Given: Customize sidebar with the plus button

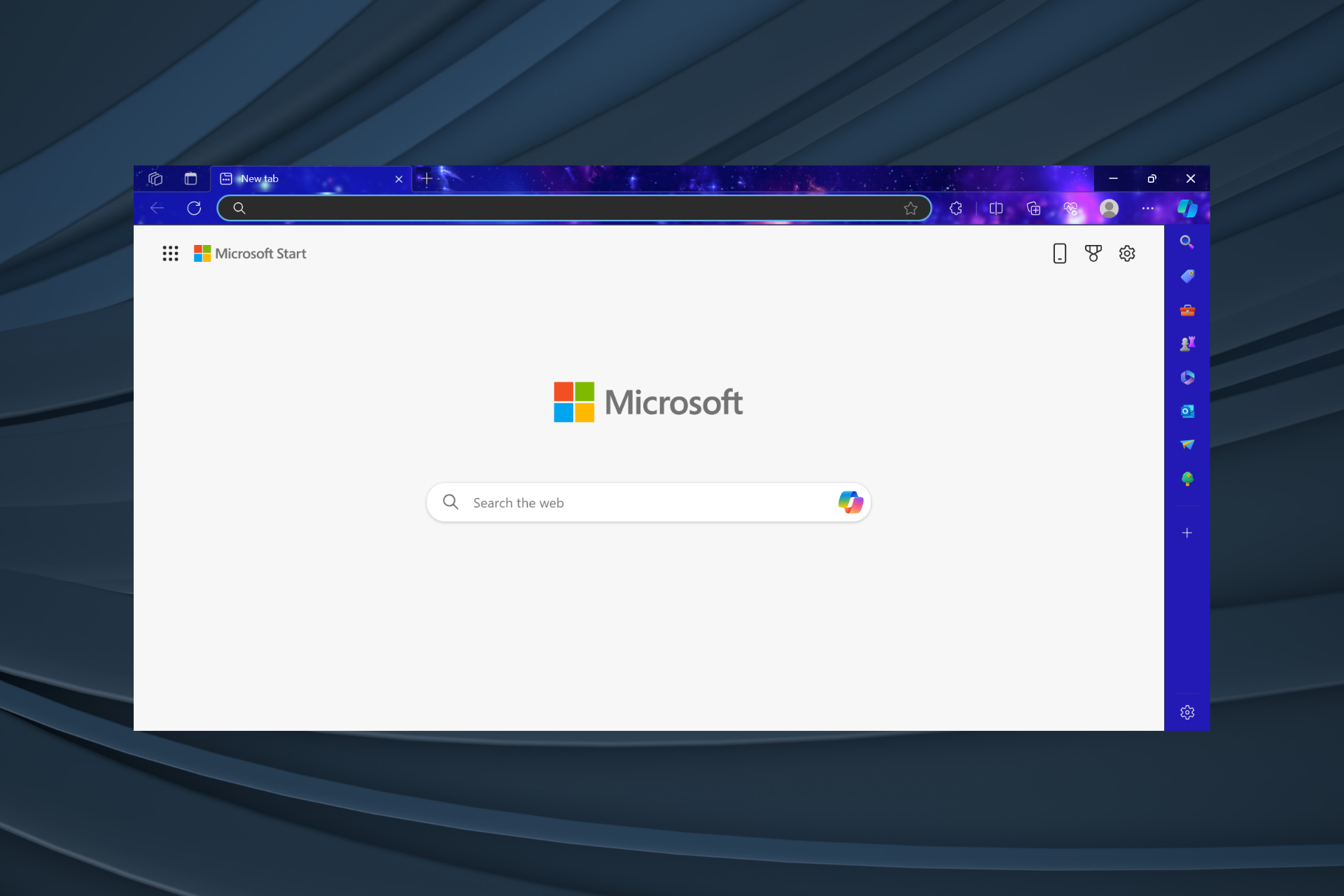Looking at the screenshot, I should pos(1187,533).
